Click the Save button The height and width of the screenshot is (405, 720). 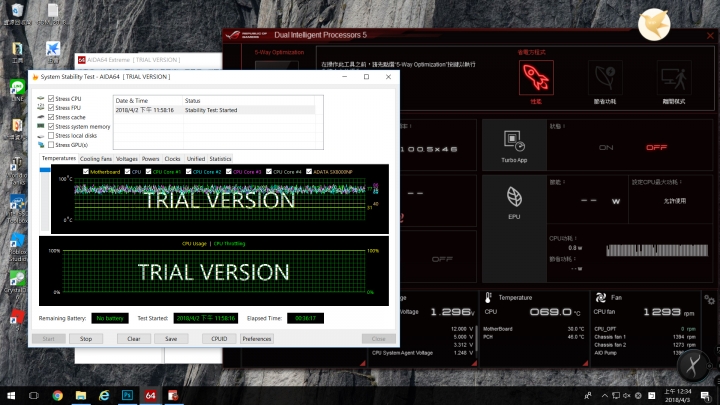click(x=171, y=339)
